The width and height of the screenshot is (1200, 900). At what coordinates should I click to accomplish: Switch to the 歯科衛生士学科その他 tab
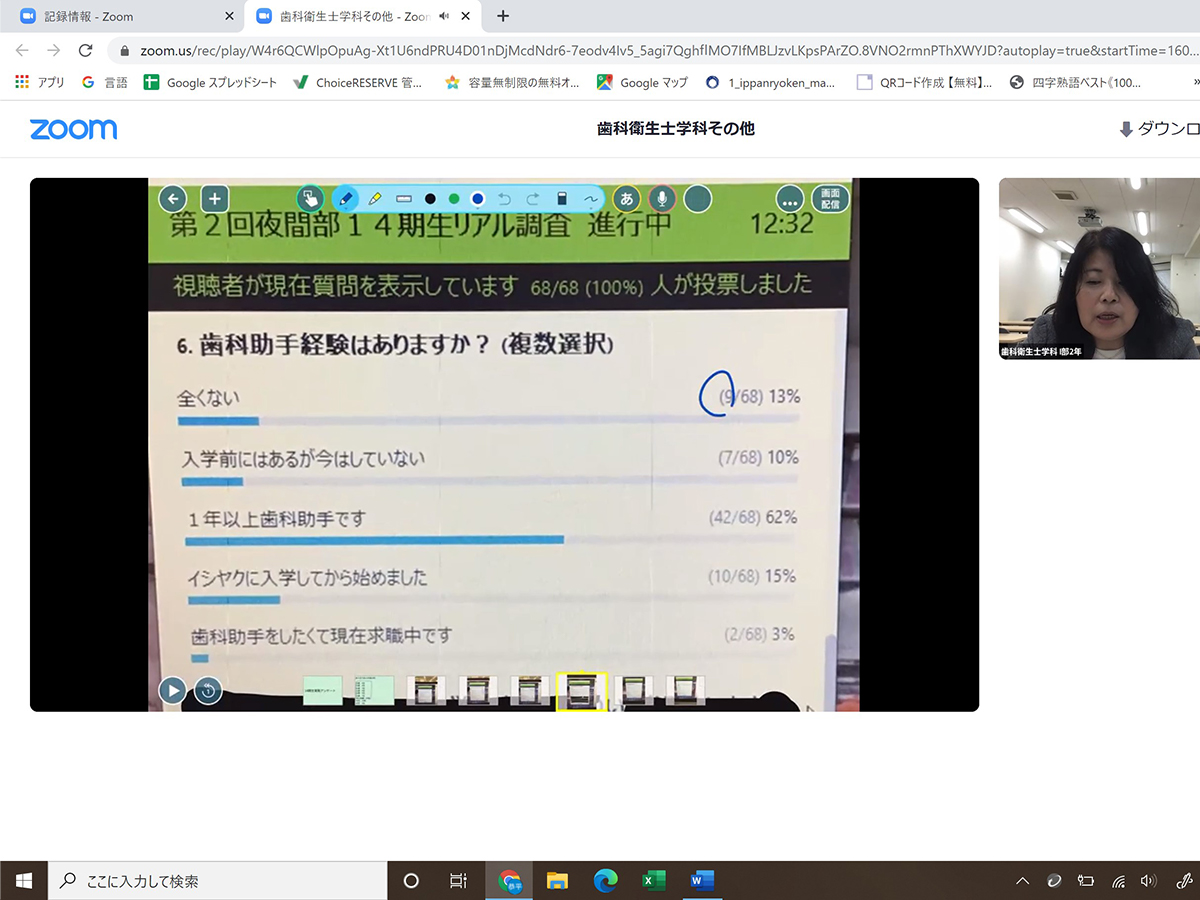[363, 16]
